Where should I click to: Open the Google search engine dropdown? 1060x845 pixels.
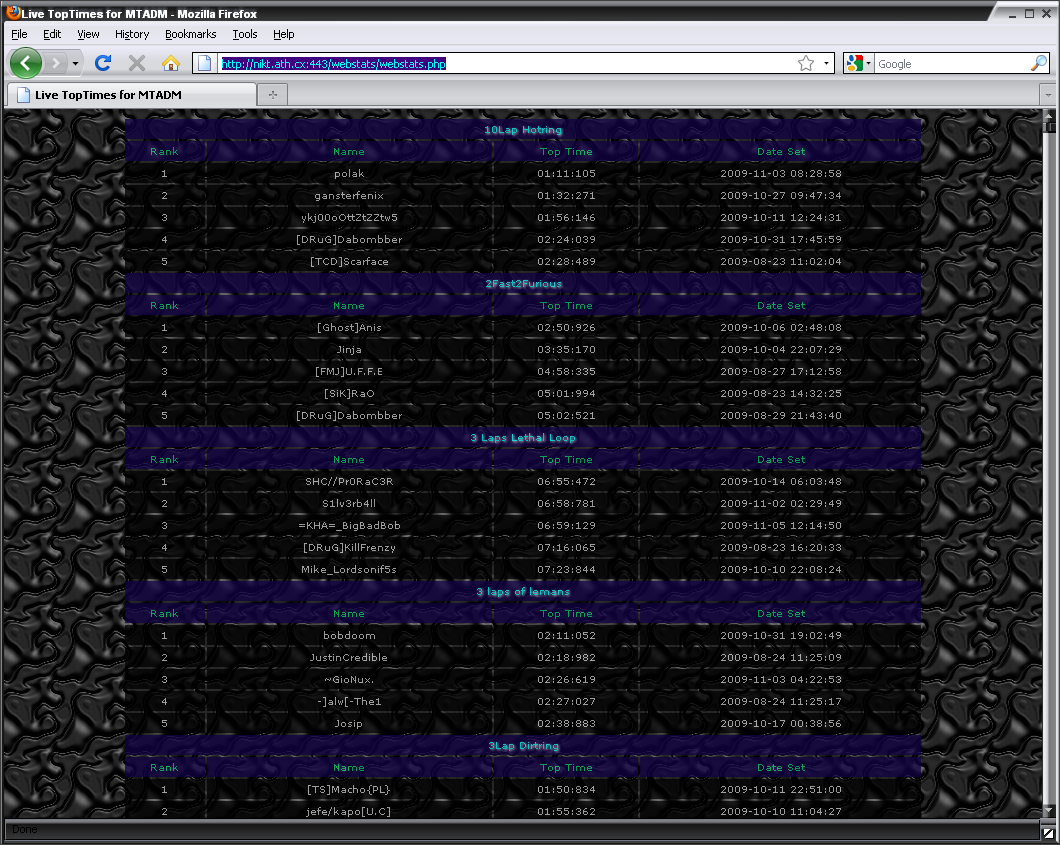(x=859, y=64)
